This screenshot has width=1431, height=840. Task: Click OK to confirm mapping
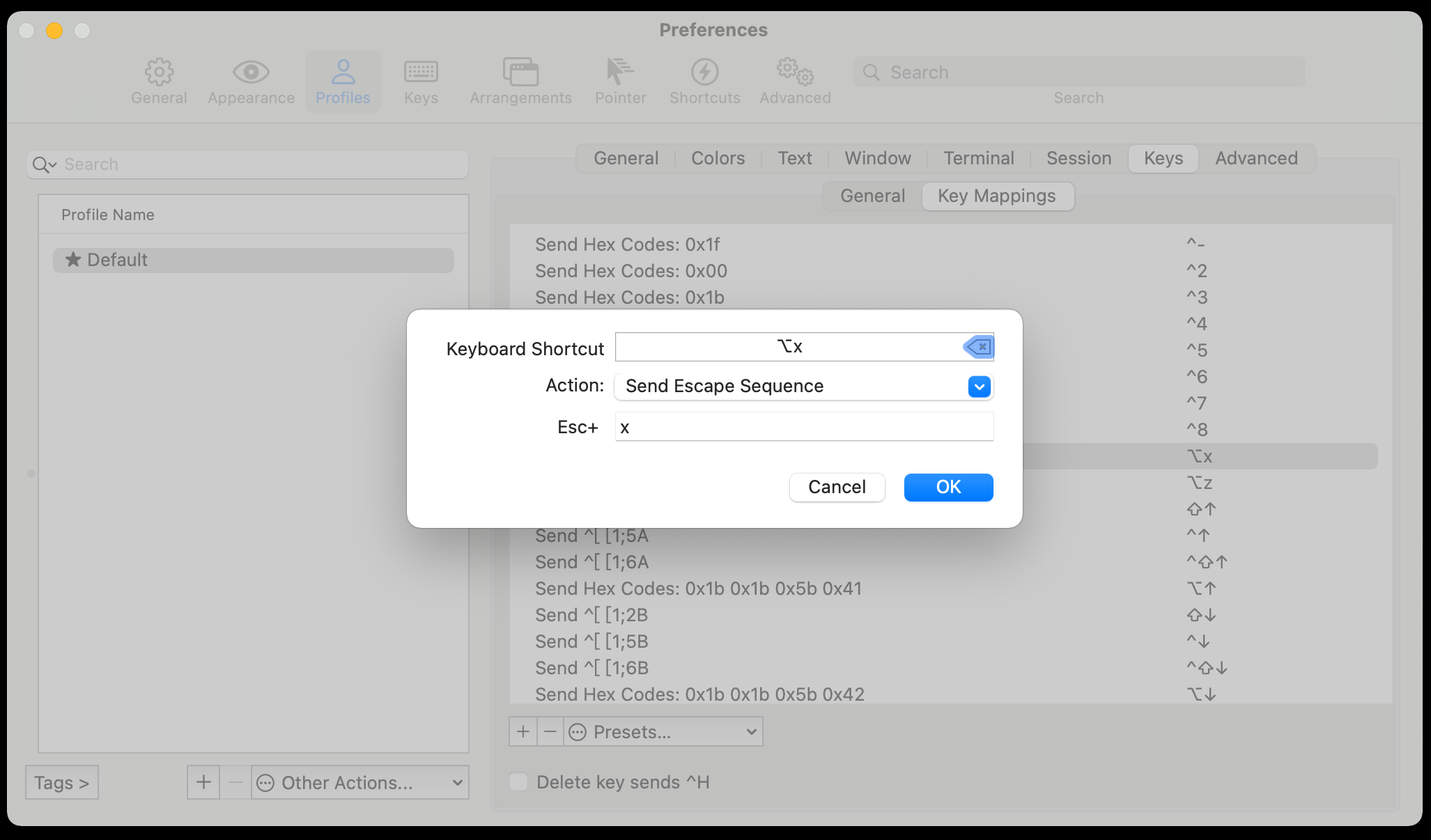[948, 487]
